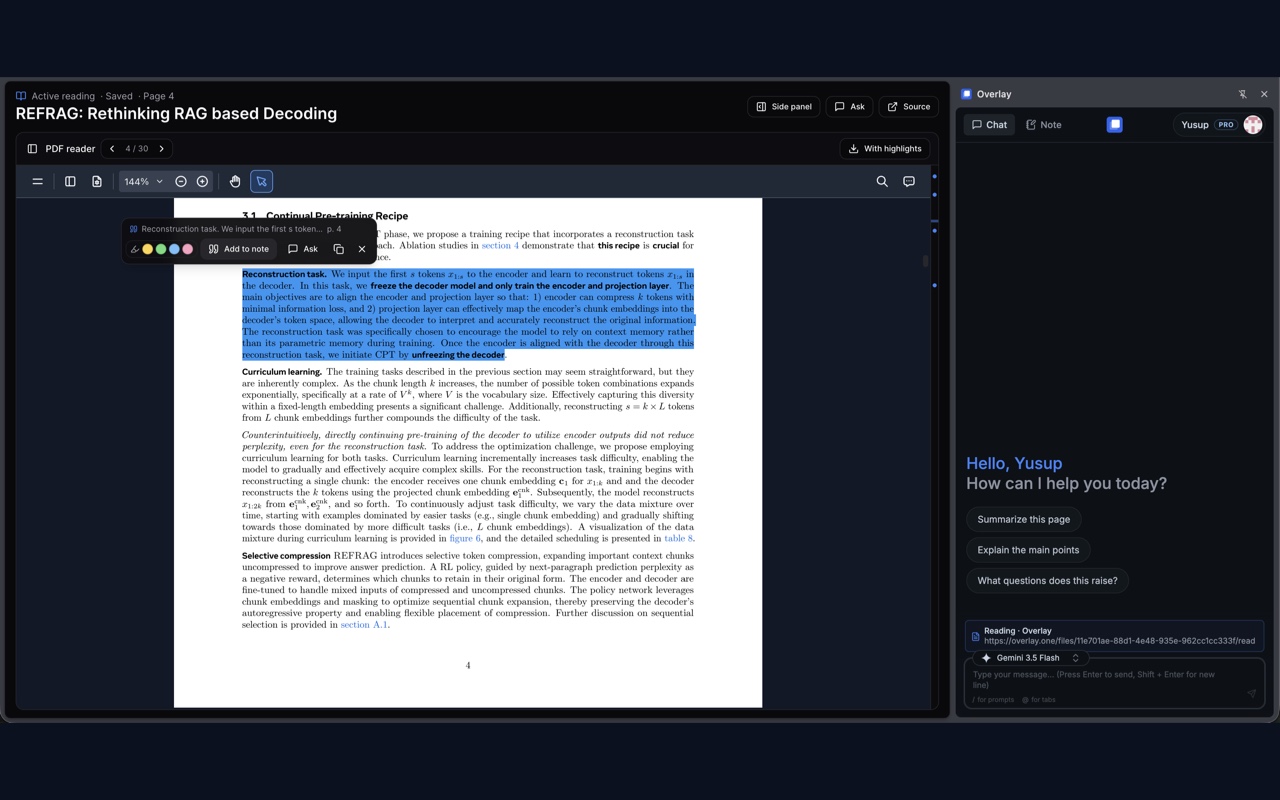Screen dimensions: 1280x800
Task: Click the Active reading book icon
Action: tap(21, 96)
